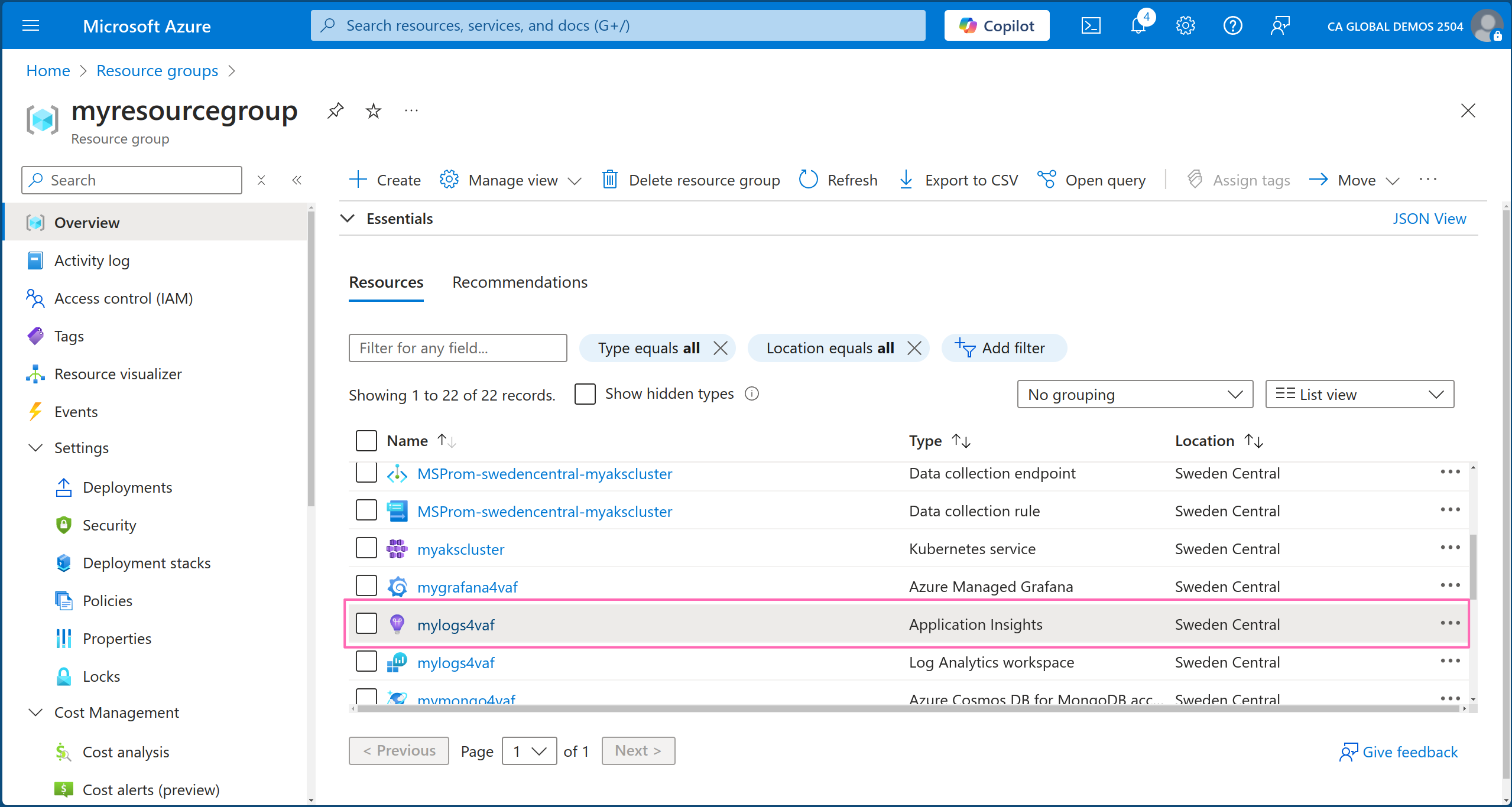Show info about hidden types
The width and height of the screenshot is (1512, 807).
coord(752,394)
